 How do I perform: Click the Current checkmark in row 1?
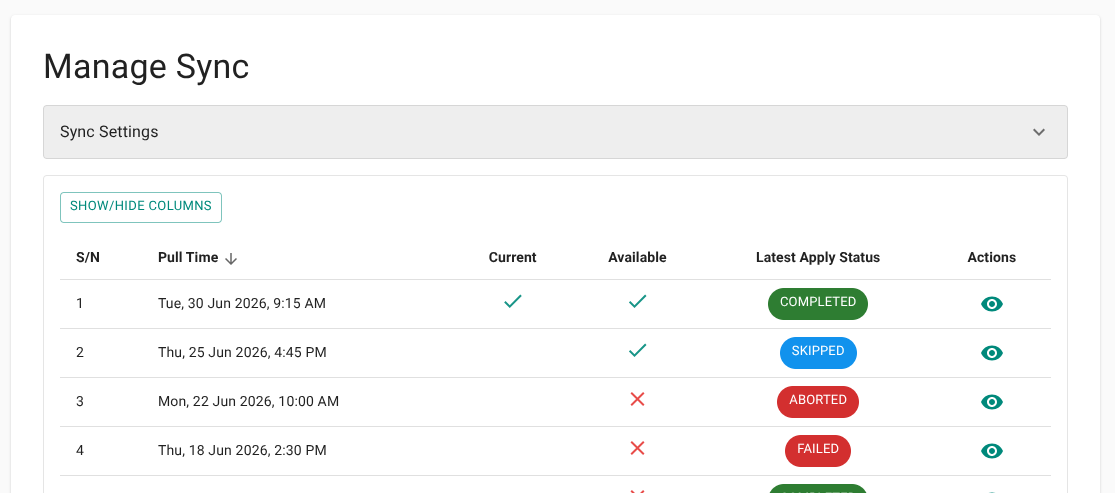point(513,302)
